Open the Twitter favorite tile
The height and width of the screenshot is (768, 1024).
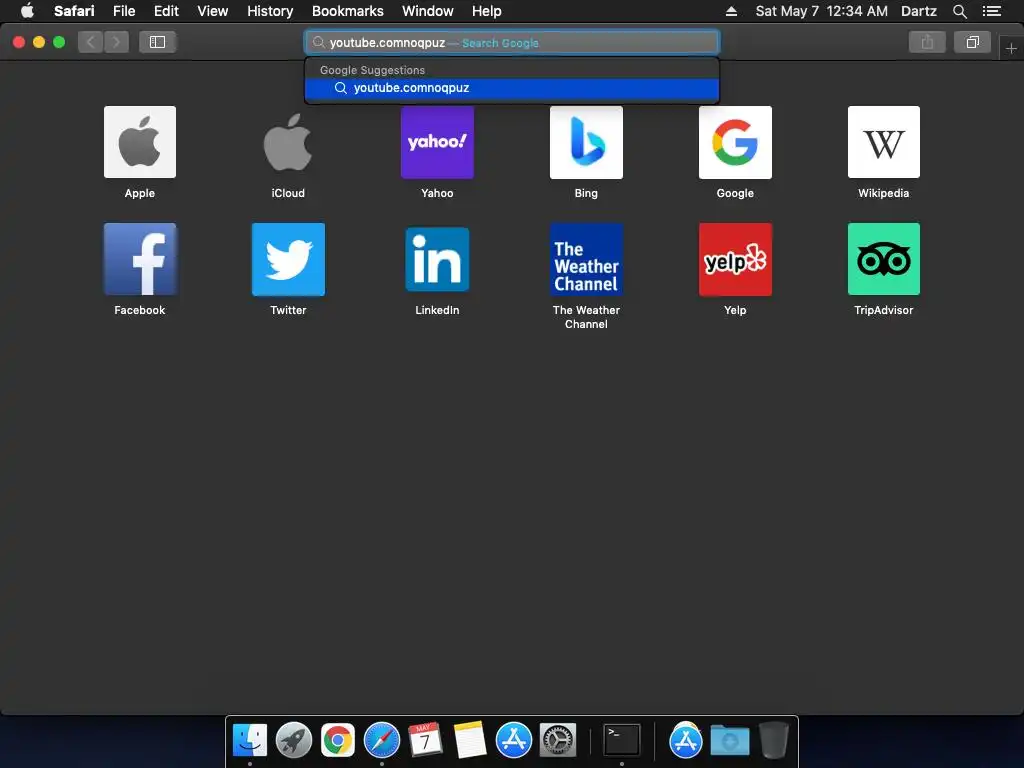tap(288, 259)
